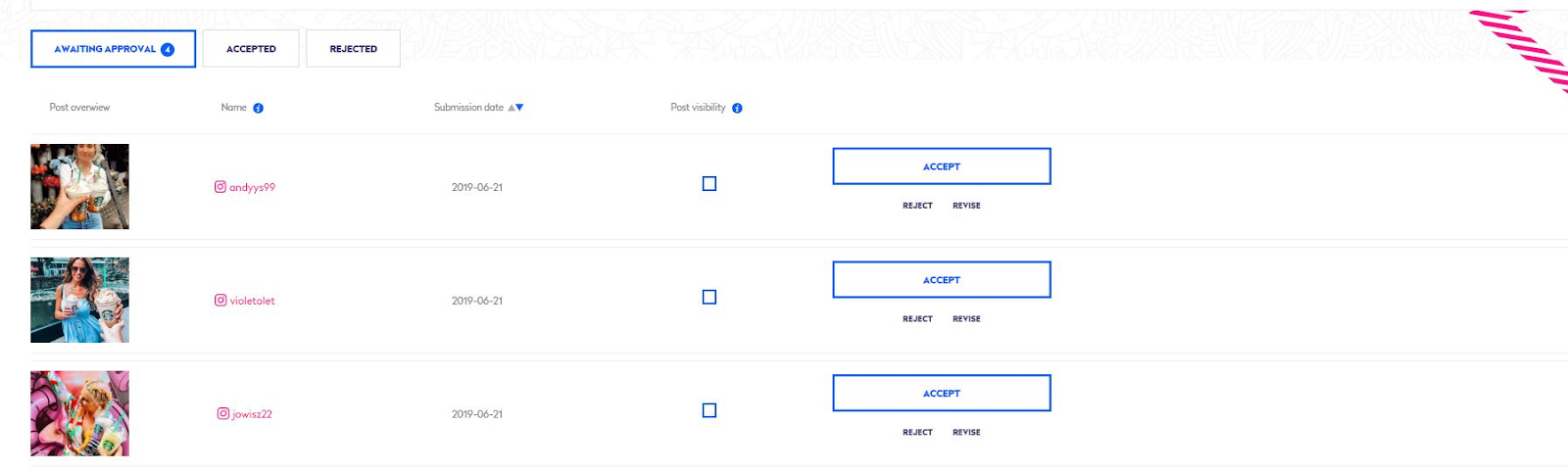
Task: Click Instagram icon next to andyys99
Action: pos(220,187)
